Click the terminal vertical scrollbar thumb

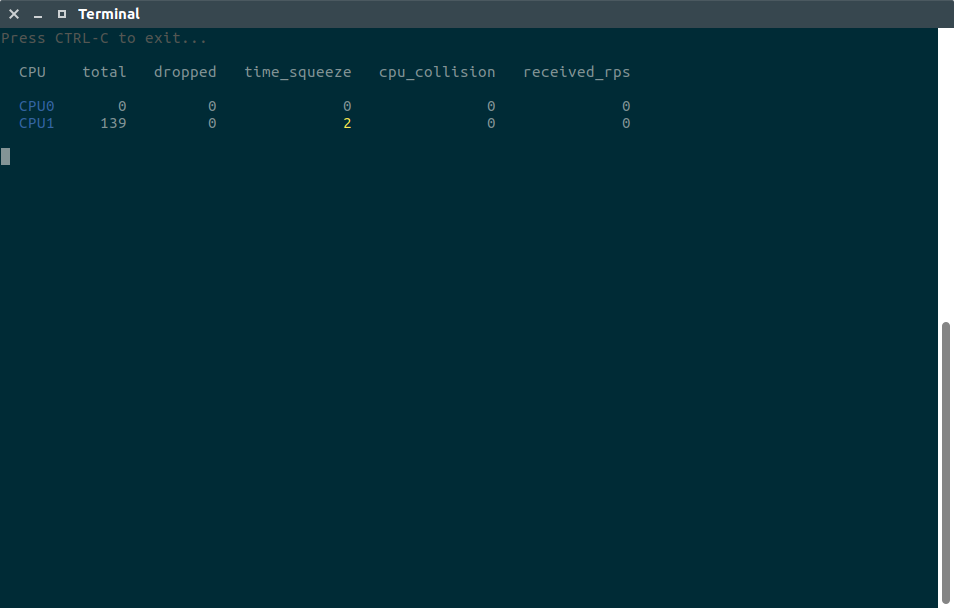[x=945, y=461]
